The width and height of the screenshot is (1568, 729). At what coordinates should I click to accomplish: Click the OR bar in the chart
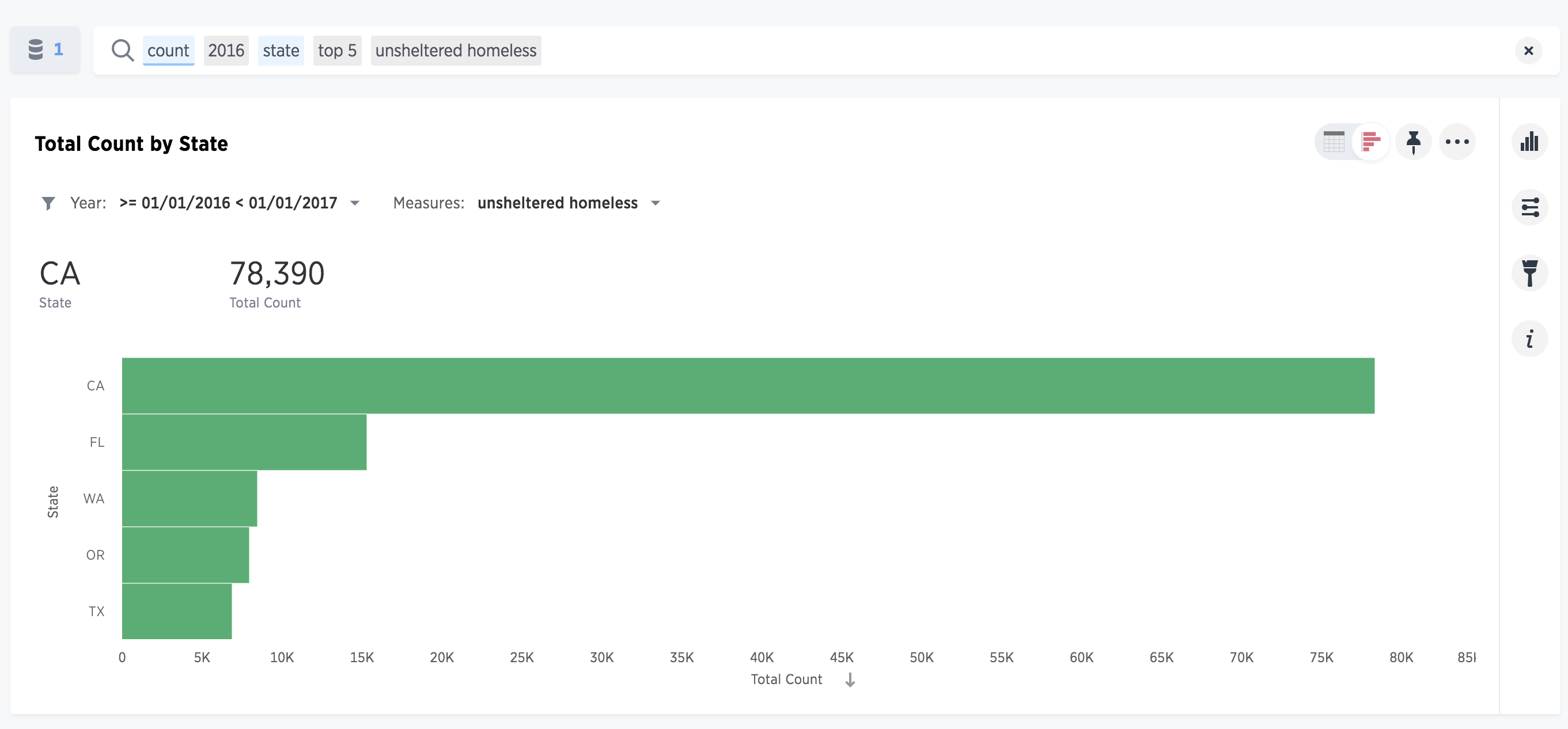(185, 555)
